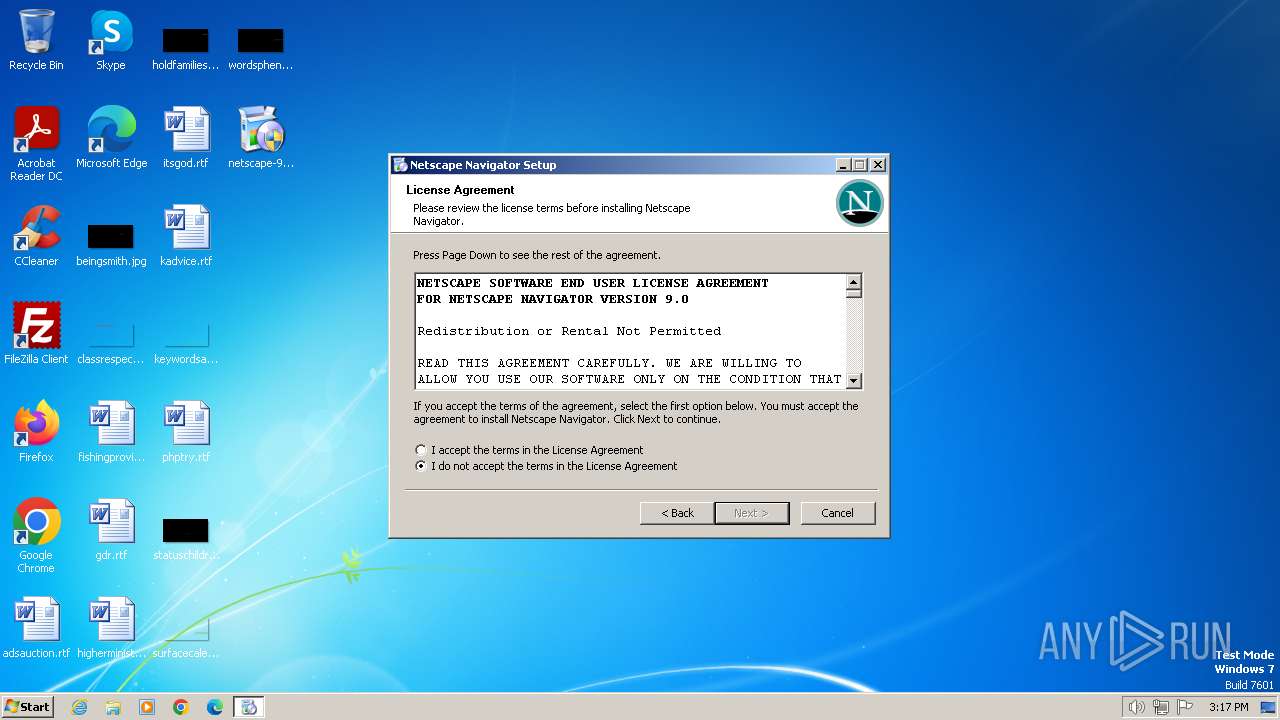Select the netscape-9 installer icon

(261, 137)
